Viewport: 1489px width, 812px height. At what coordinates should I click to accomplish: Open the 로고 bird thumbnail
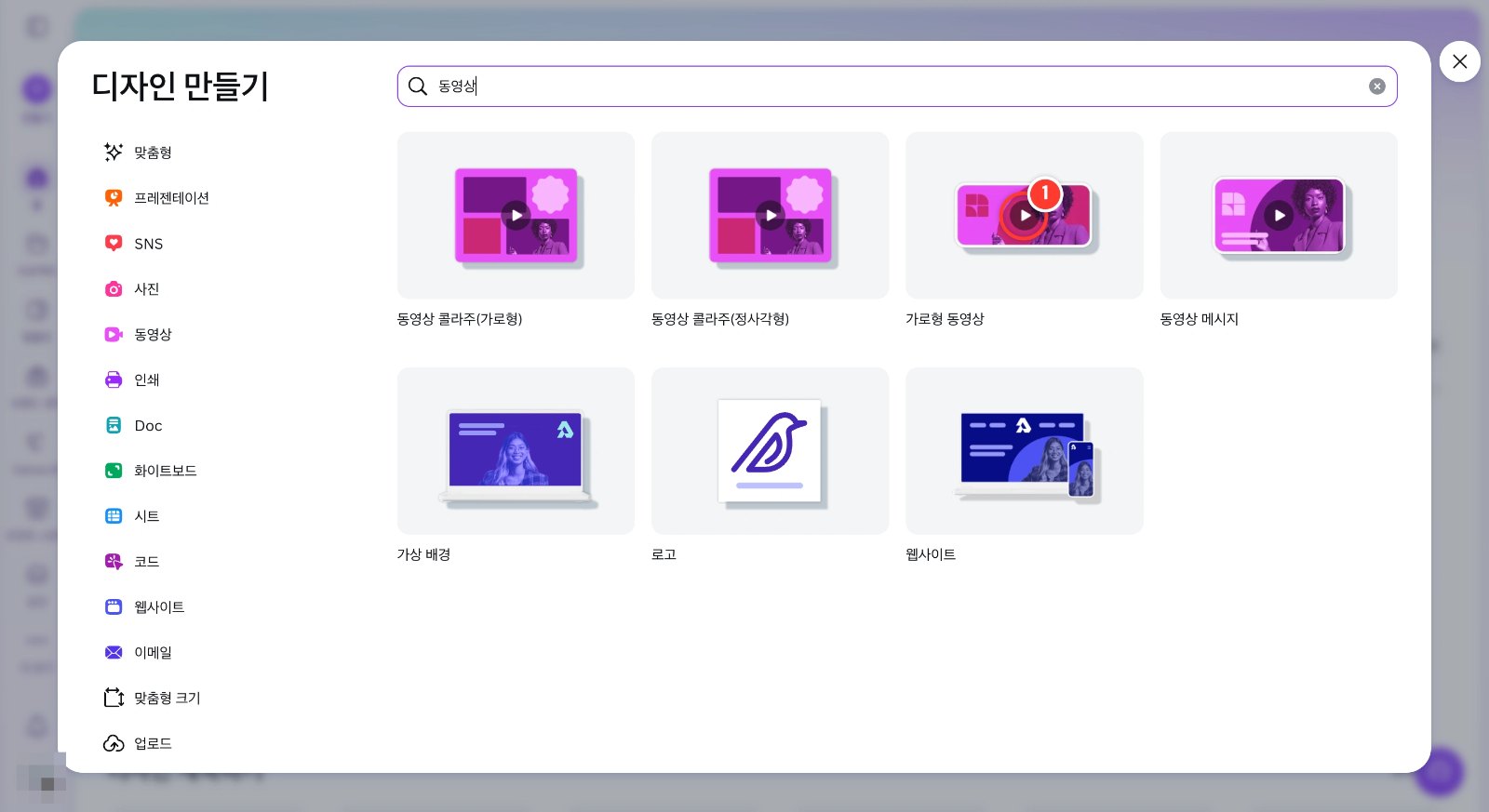(x=770, y=450)
